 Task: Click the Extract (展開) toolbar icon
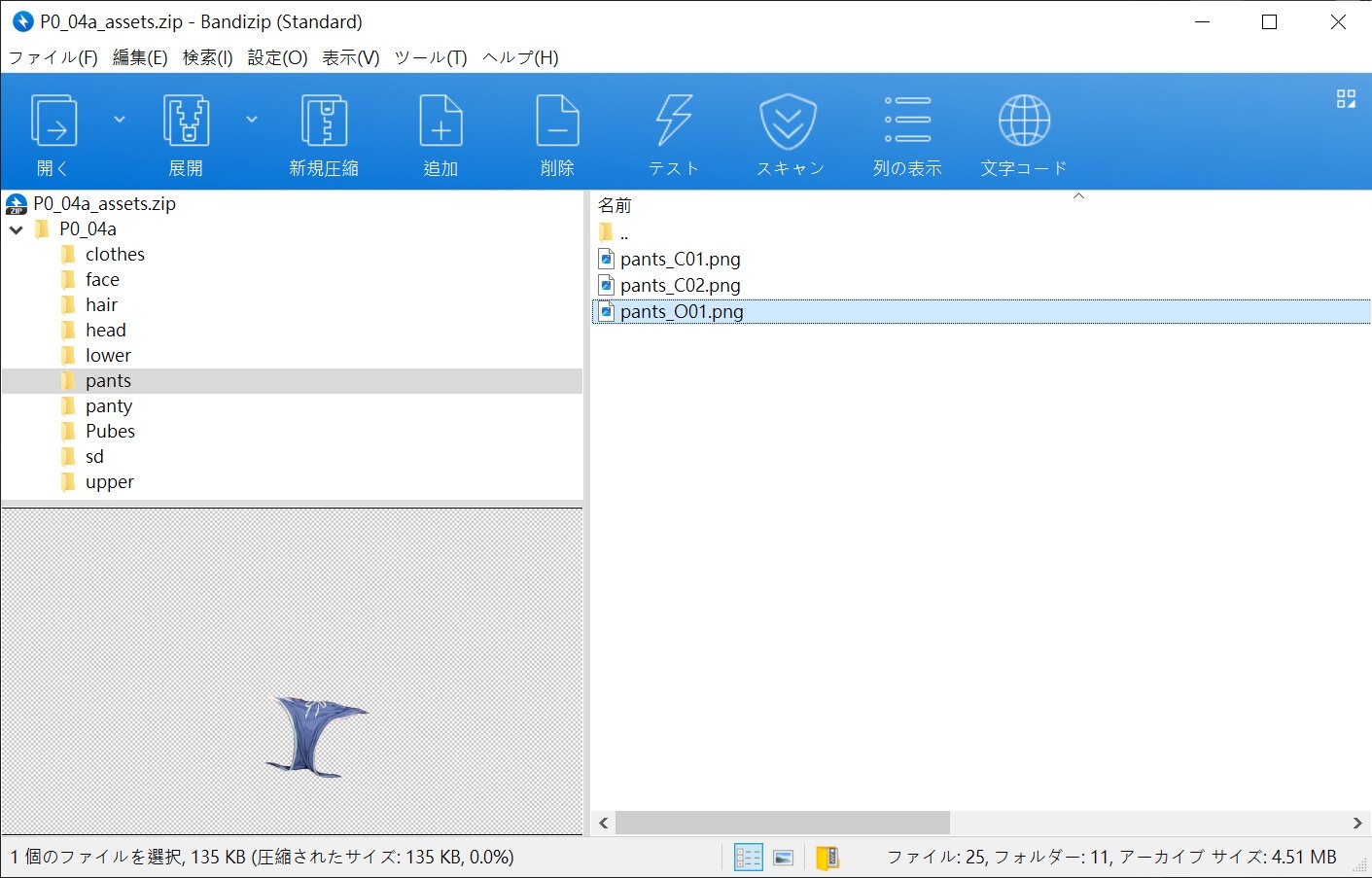[186, 122]
